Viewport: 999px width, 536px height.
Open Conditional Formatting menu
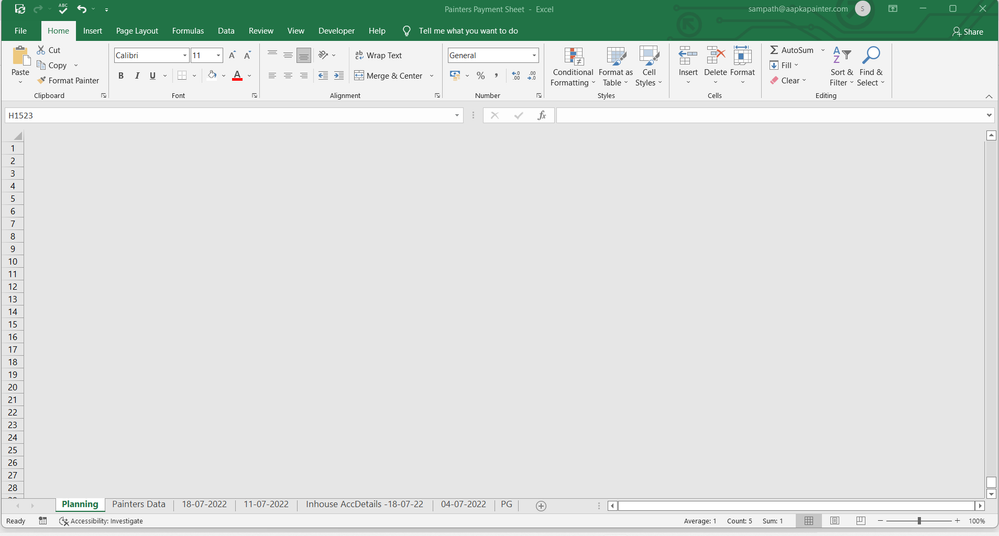[572, 66]
